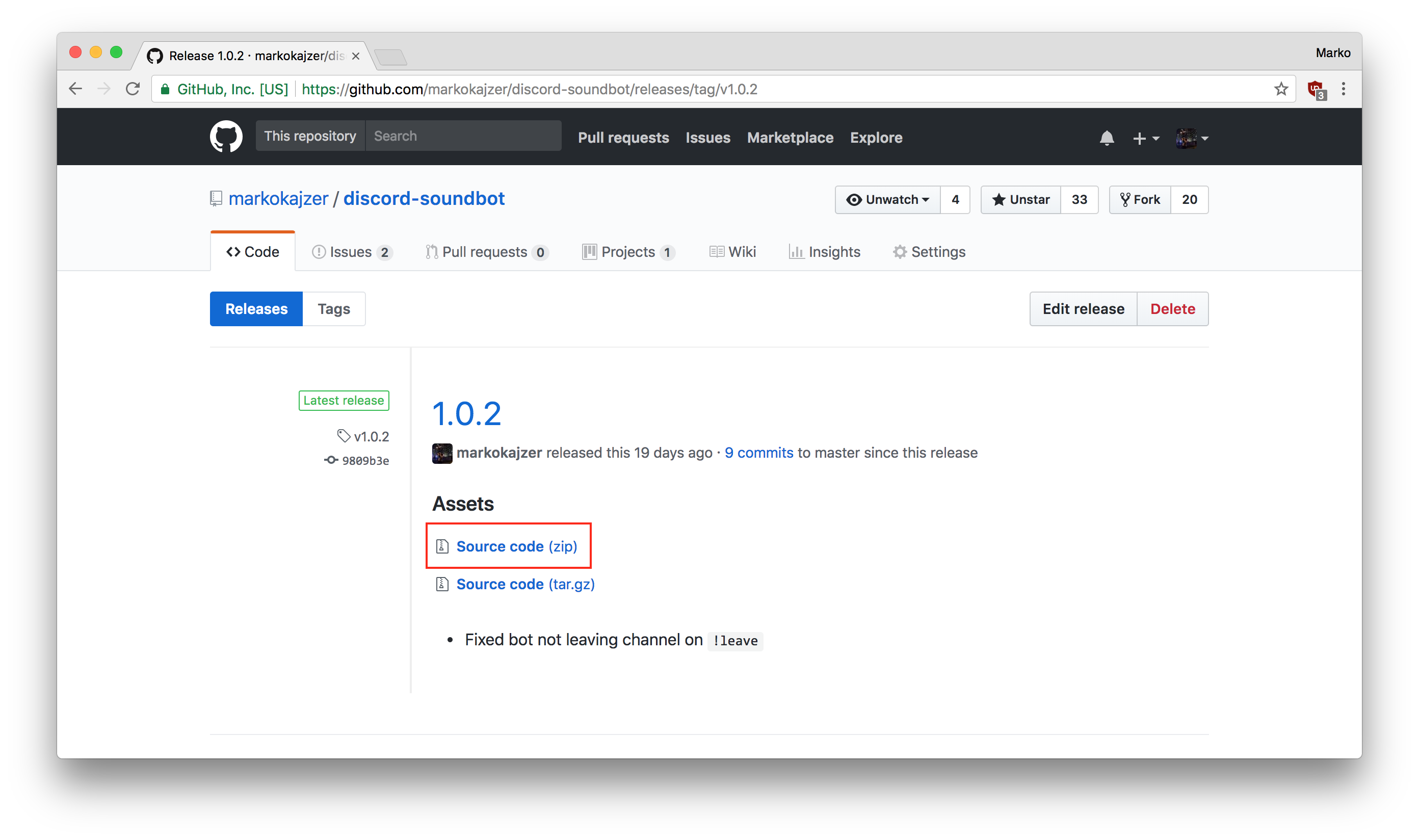Reload the page
Screen dimensions: 1419x840
[x=133, y=89]
